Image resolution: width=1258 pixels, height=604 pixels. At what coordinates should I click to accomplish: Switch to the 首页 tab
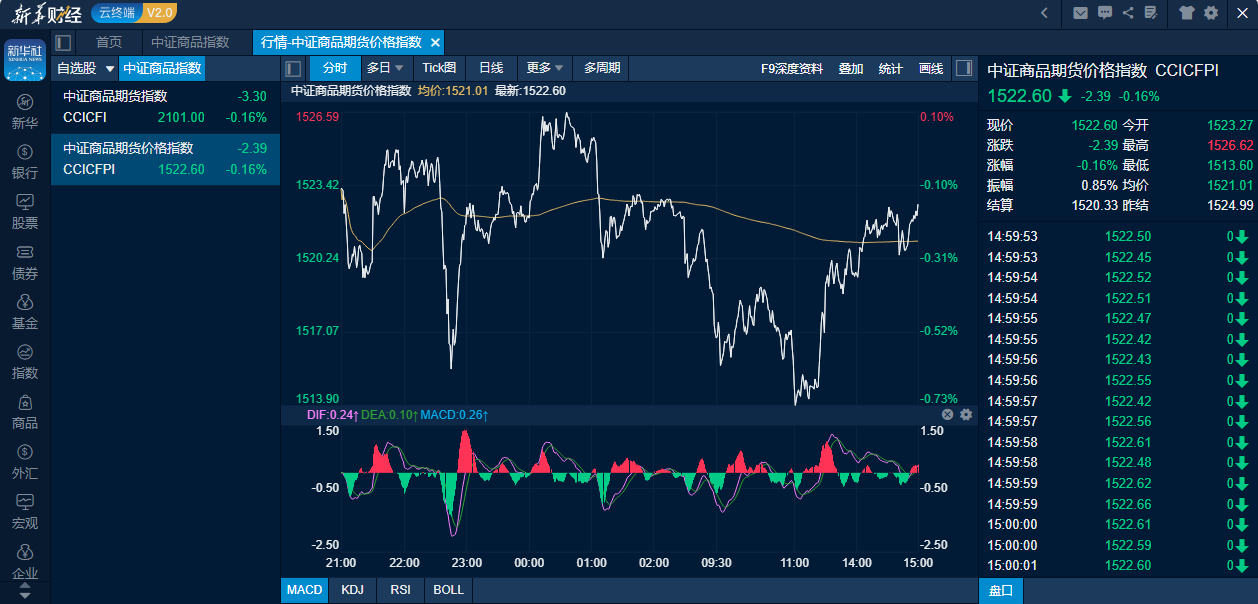coord(108,42)
